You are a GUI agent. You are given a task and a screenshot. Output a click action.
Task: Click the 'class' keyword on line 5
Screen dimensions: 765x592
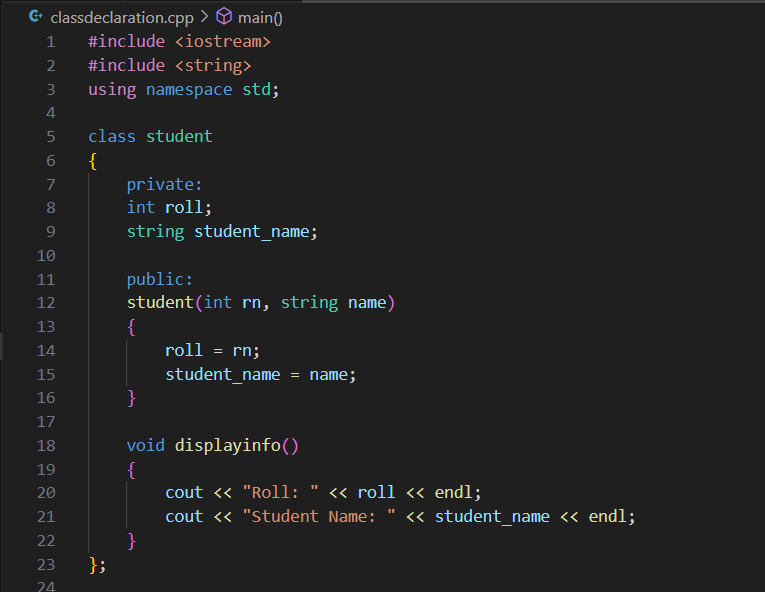click(112, 137)
